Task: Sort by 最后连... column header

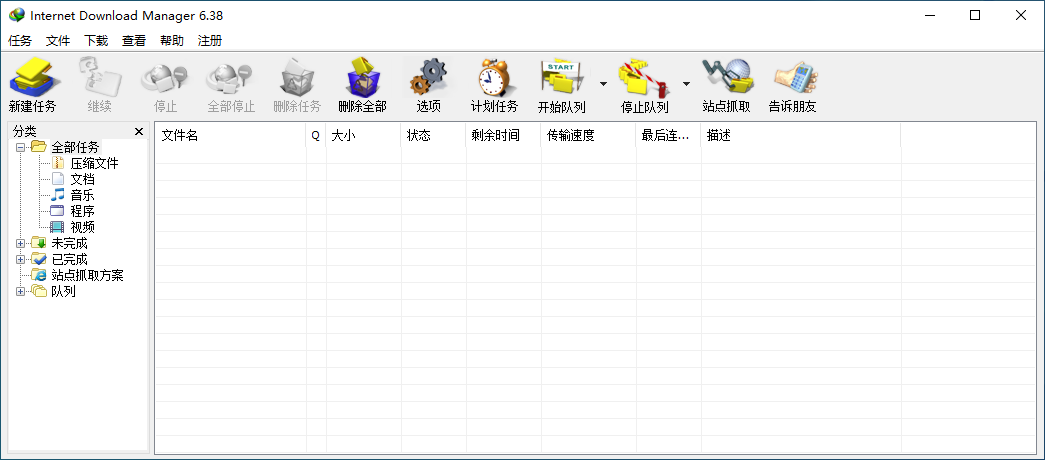Action: [668, 135]
